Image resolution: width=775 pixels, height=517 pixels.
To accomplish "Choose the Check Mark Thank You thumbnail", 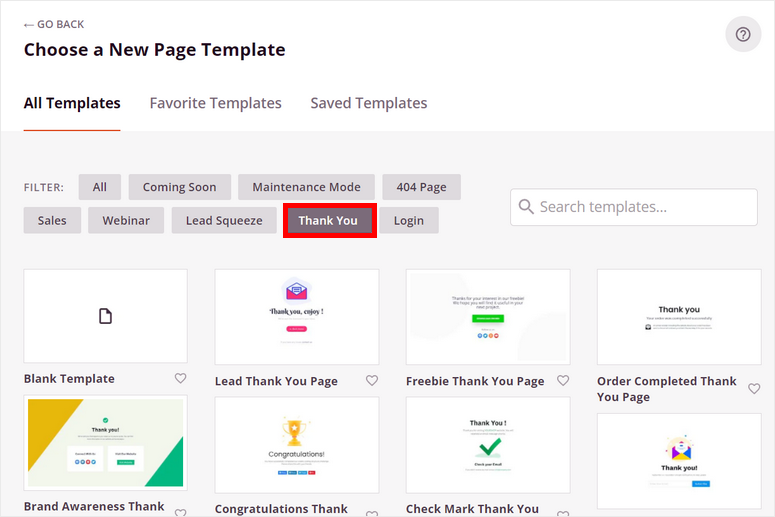I will [488, 446].
